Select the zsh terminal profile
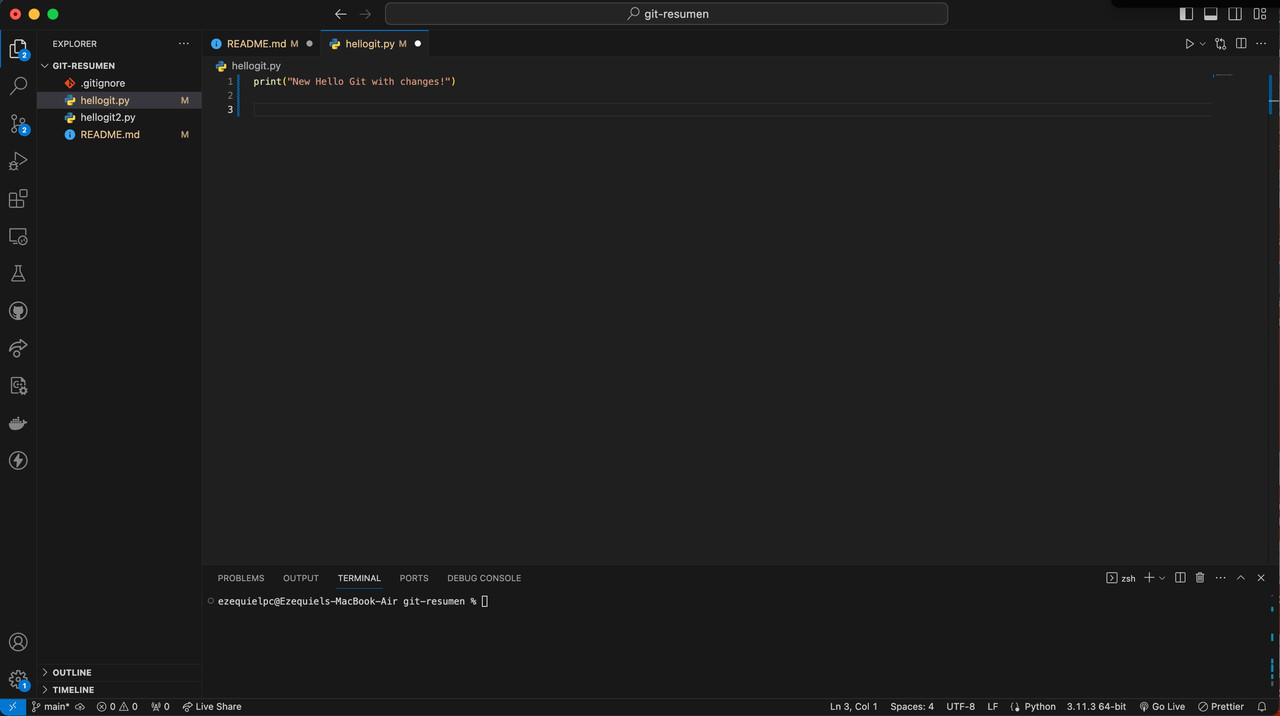 point(1121,578)
